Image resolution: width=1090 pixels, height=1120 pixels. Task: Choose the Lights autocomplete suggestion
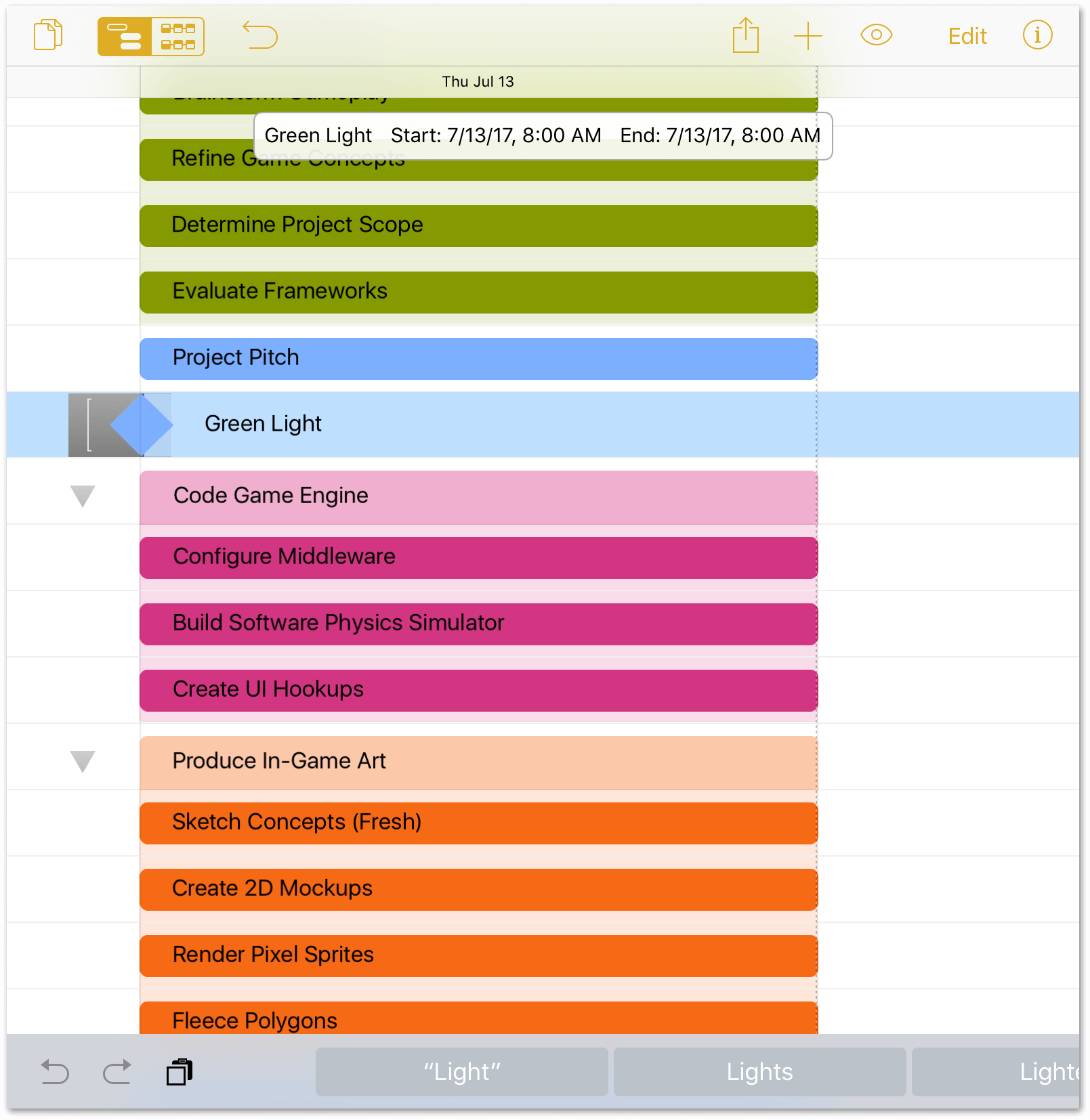(x=759, y=1072)
